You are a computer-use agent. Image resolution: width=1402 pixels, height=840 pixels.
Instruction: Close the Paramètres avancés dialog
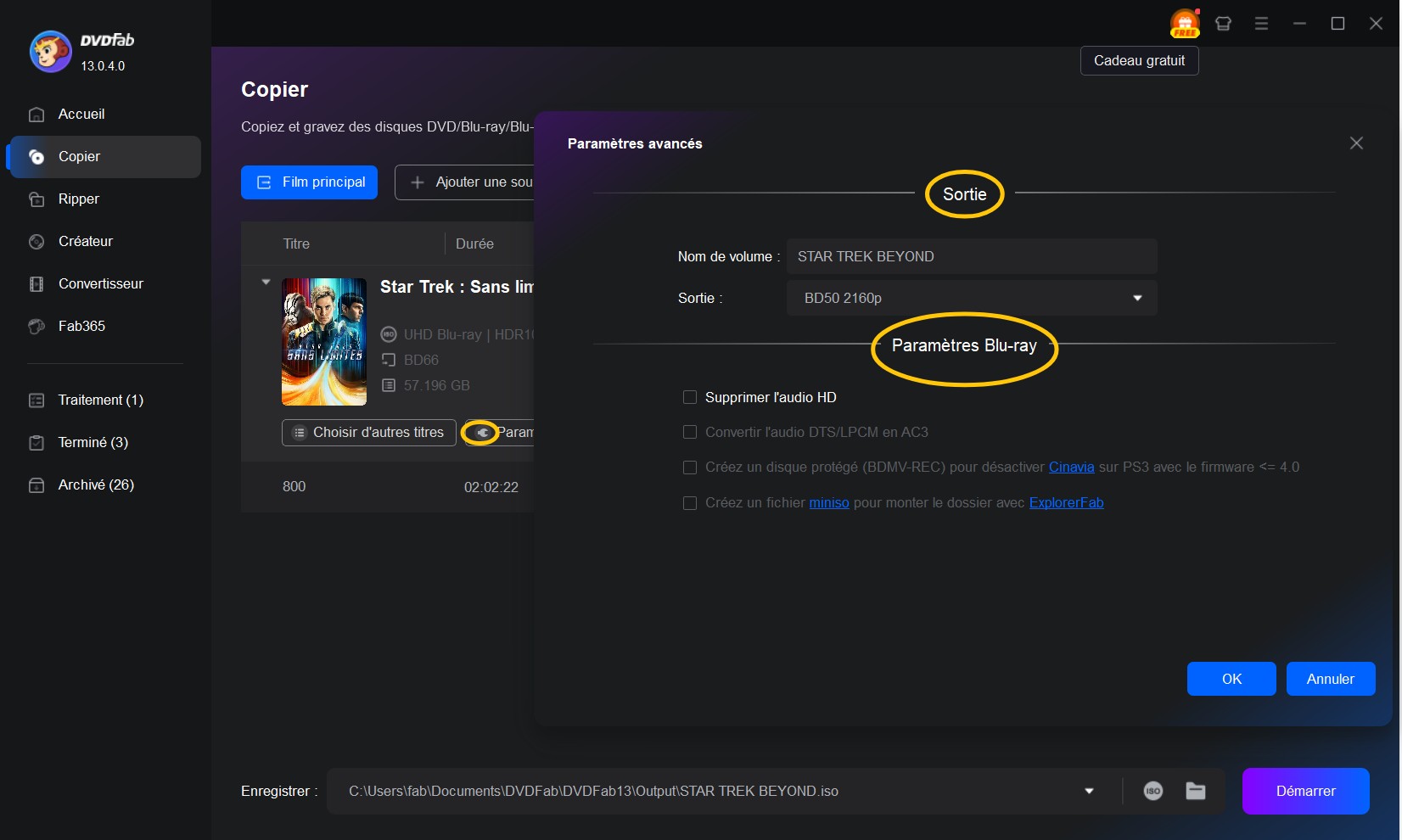[1356, 143]
